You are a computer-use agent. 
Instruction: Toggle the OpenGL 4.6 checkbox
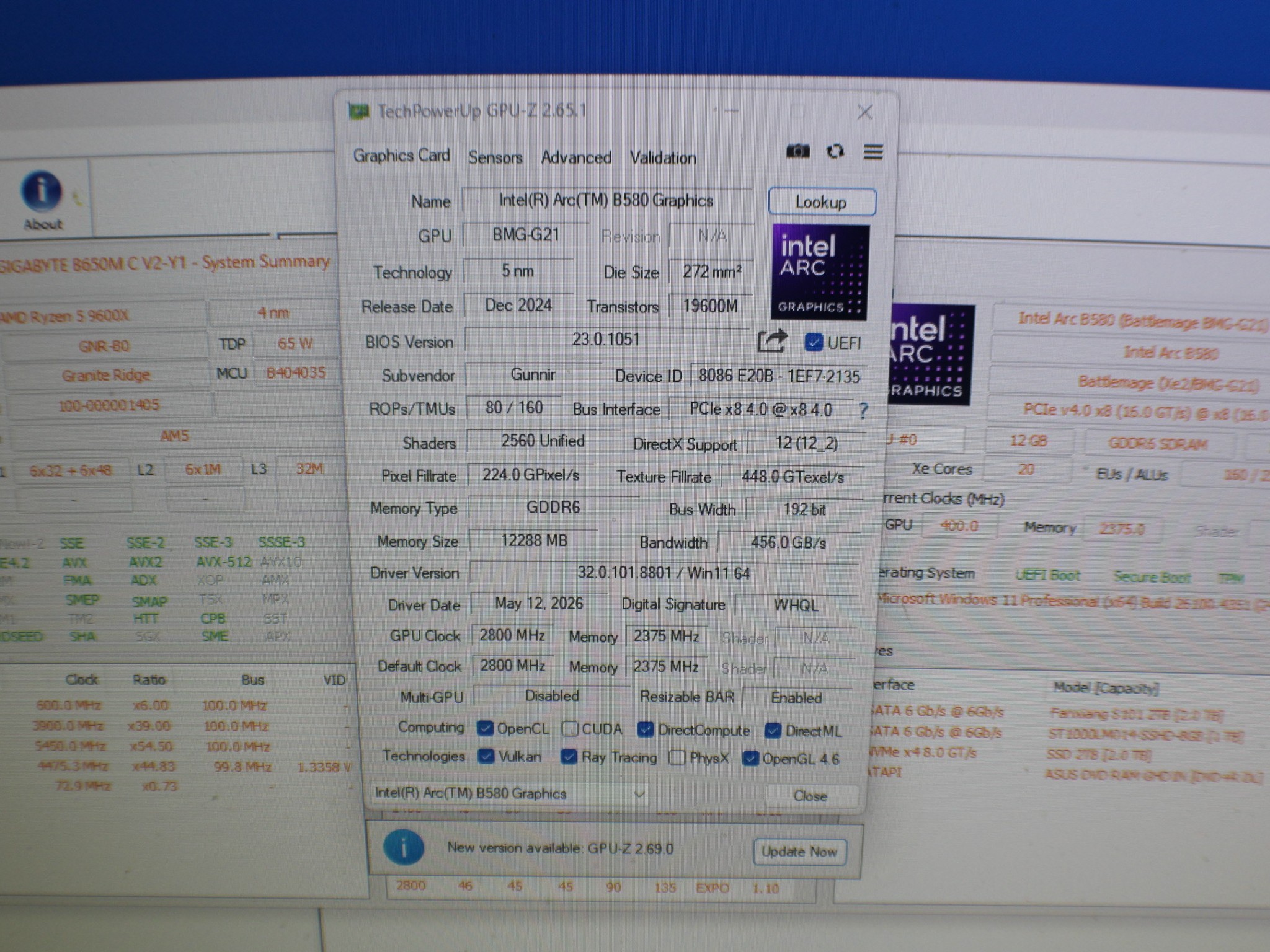tap(750, 758)
